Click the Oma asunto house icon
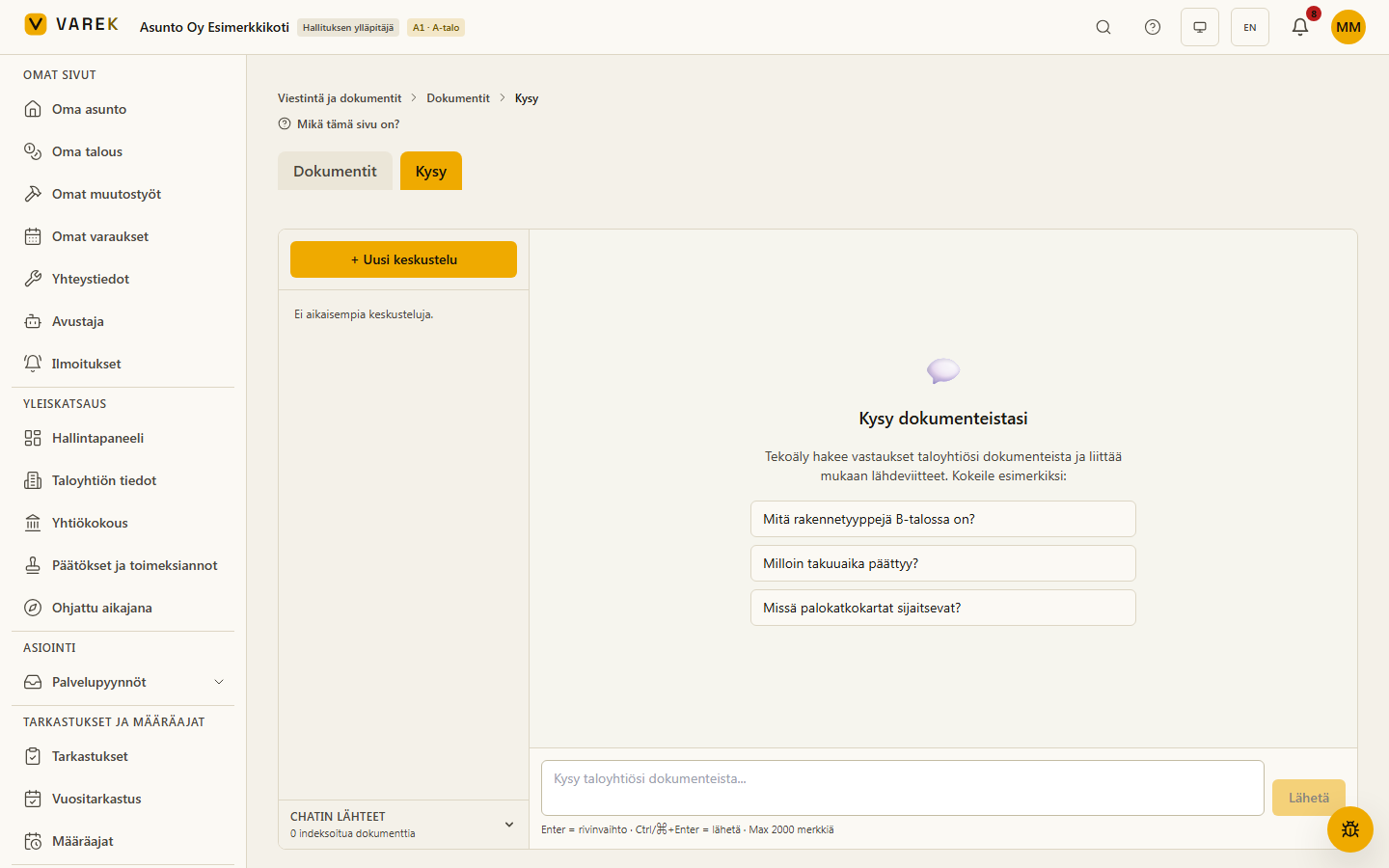 [x=33, y=109]
